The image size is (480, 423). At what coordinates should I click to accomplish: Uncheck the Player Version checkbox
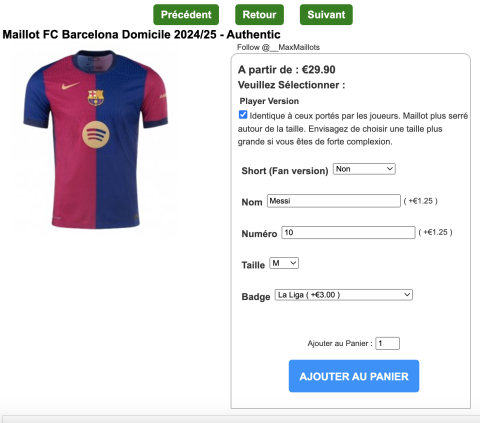coord(243,115)
